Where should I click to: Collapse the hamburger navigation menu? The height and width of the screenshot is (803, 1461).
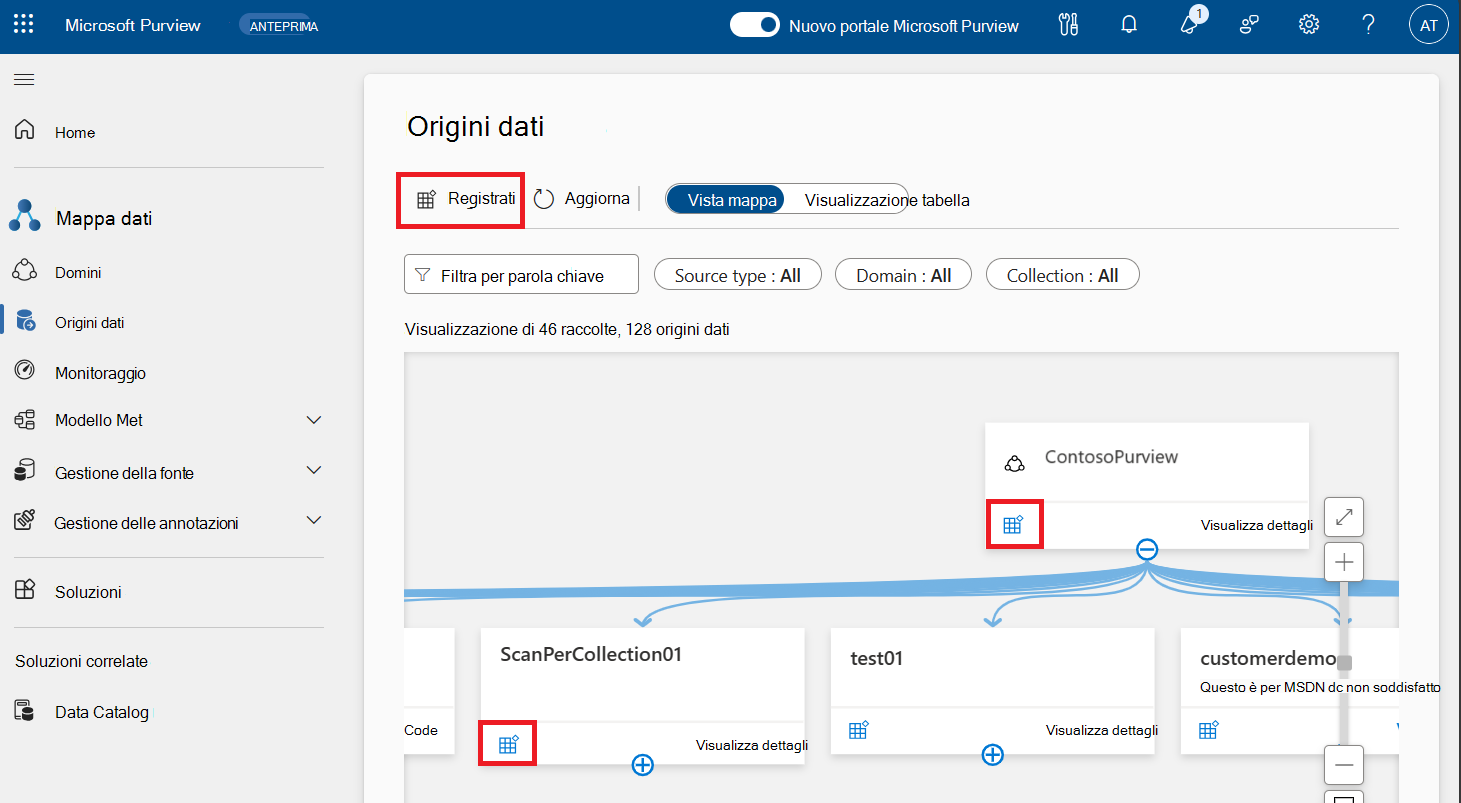pos(24,80)
